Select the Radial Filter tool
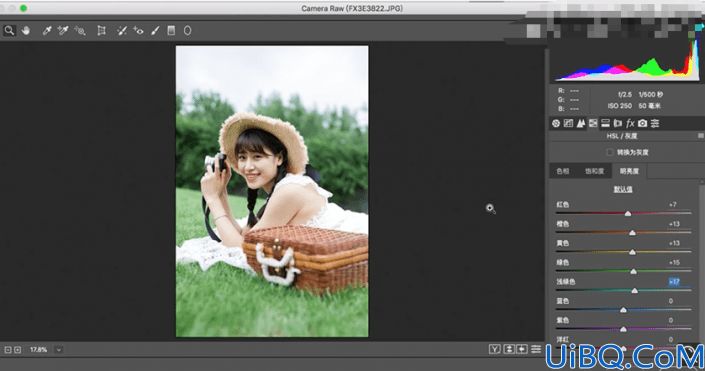This screenshot has width=705, height=371. (x=187, y=31)
